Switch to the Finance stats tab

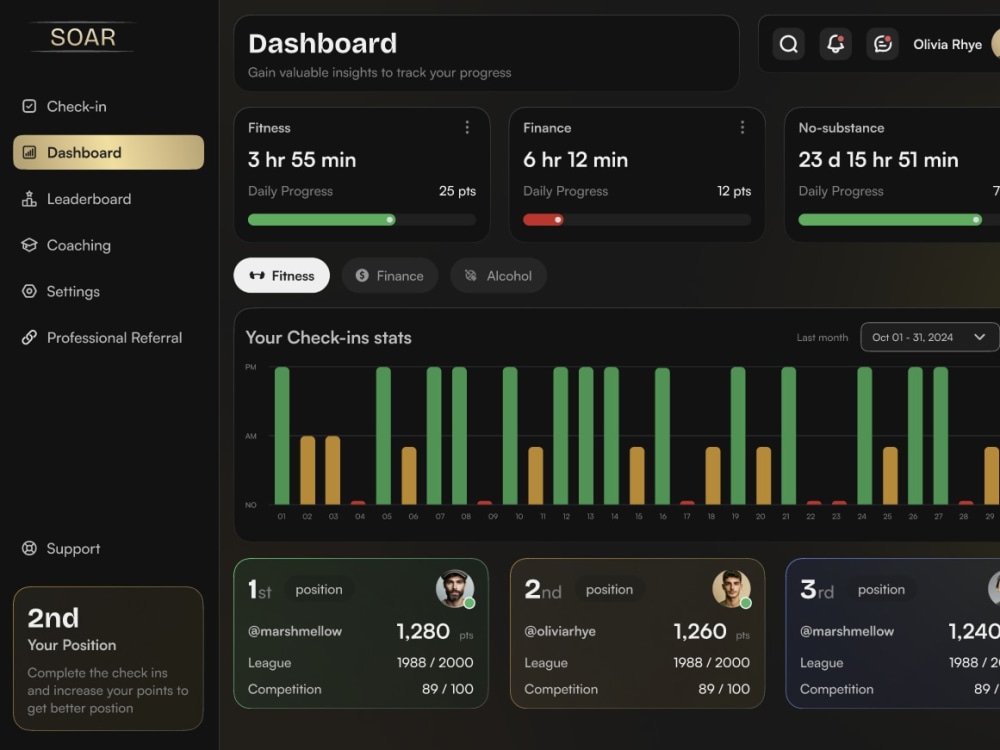(390, 276)
